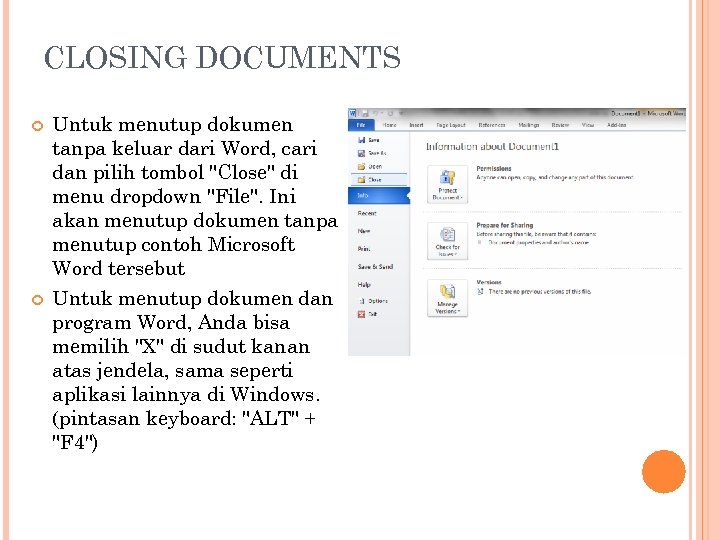The image size is (720, 540).
Task: Choose Save in the File menu
Action: (x=369, y=140)
